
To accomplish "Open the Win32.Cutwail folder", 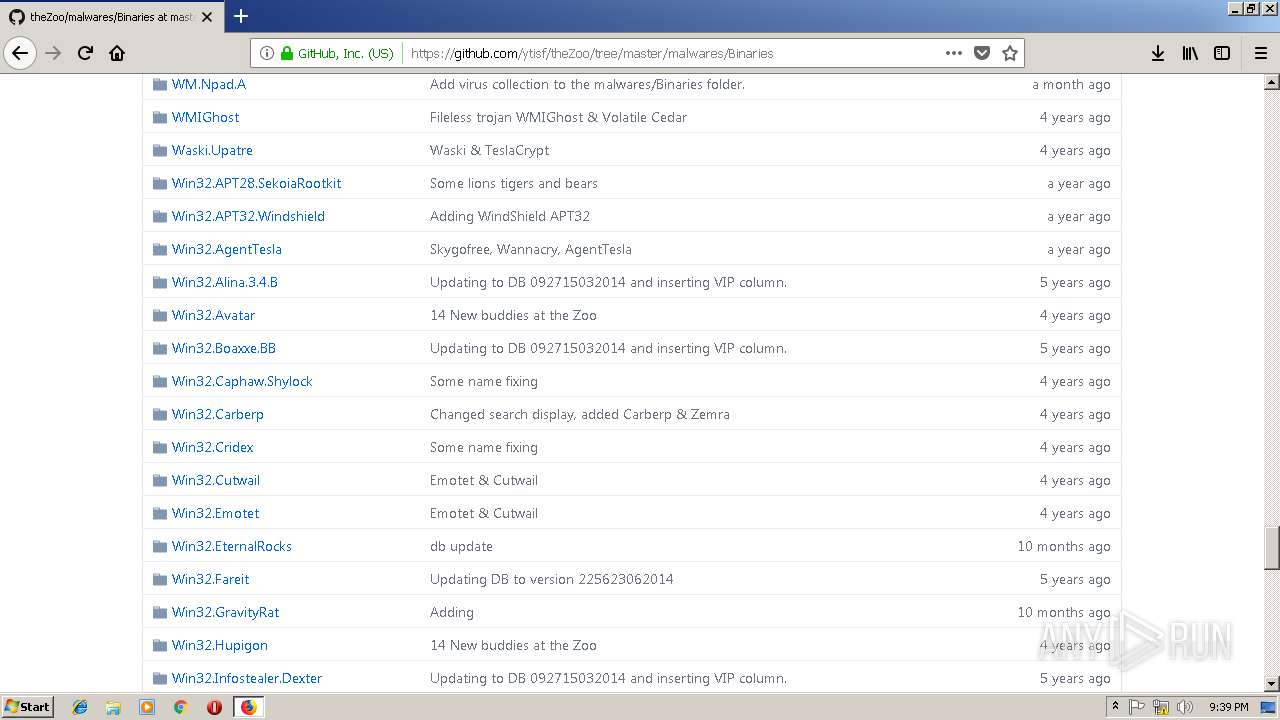I will [215, 480].
